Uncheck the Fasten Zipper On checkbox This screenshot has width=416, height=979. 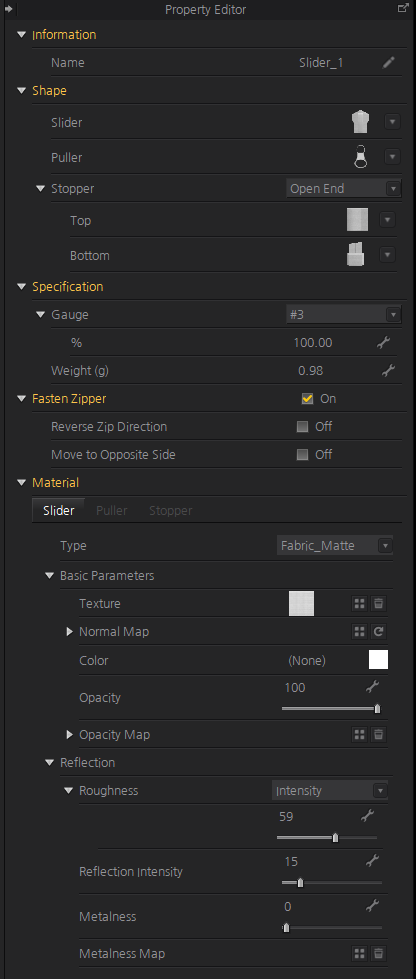point(307,399)
